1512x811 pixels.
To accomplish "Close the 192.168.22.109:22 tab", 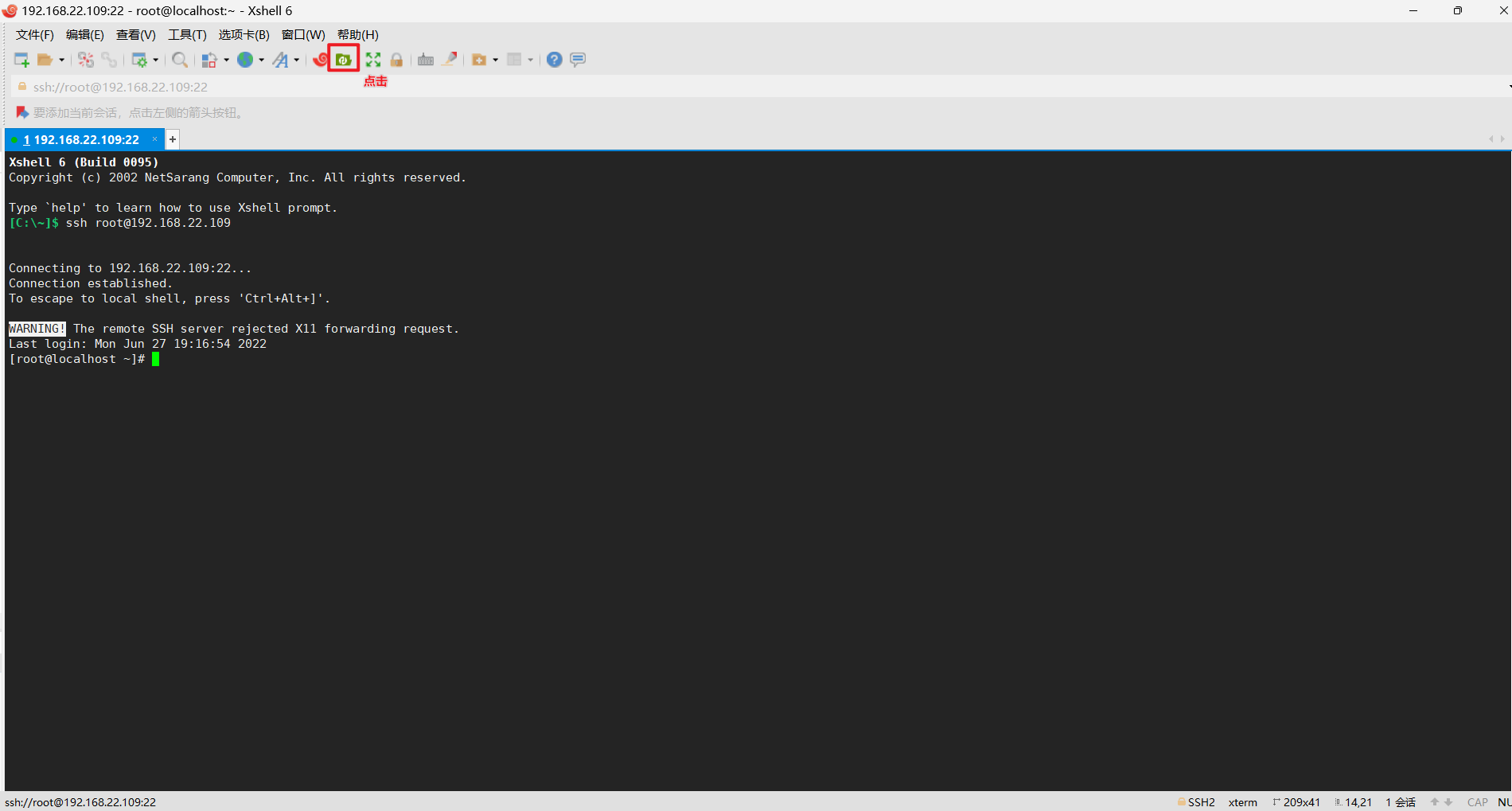I will pos(155,138).
